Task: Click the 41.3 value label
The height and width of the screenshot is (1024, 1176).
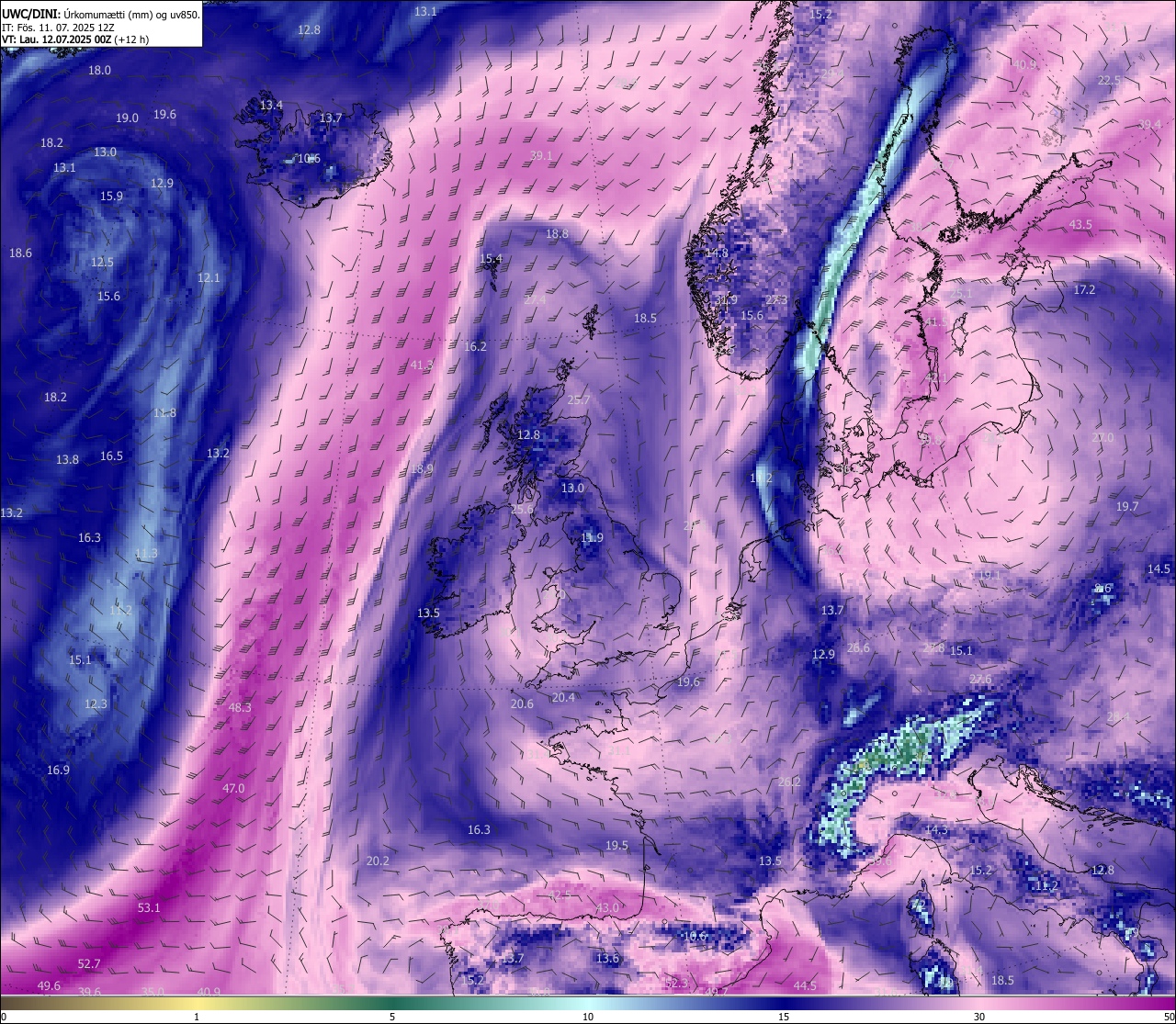Action: coord(422,365)
